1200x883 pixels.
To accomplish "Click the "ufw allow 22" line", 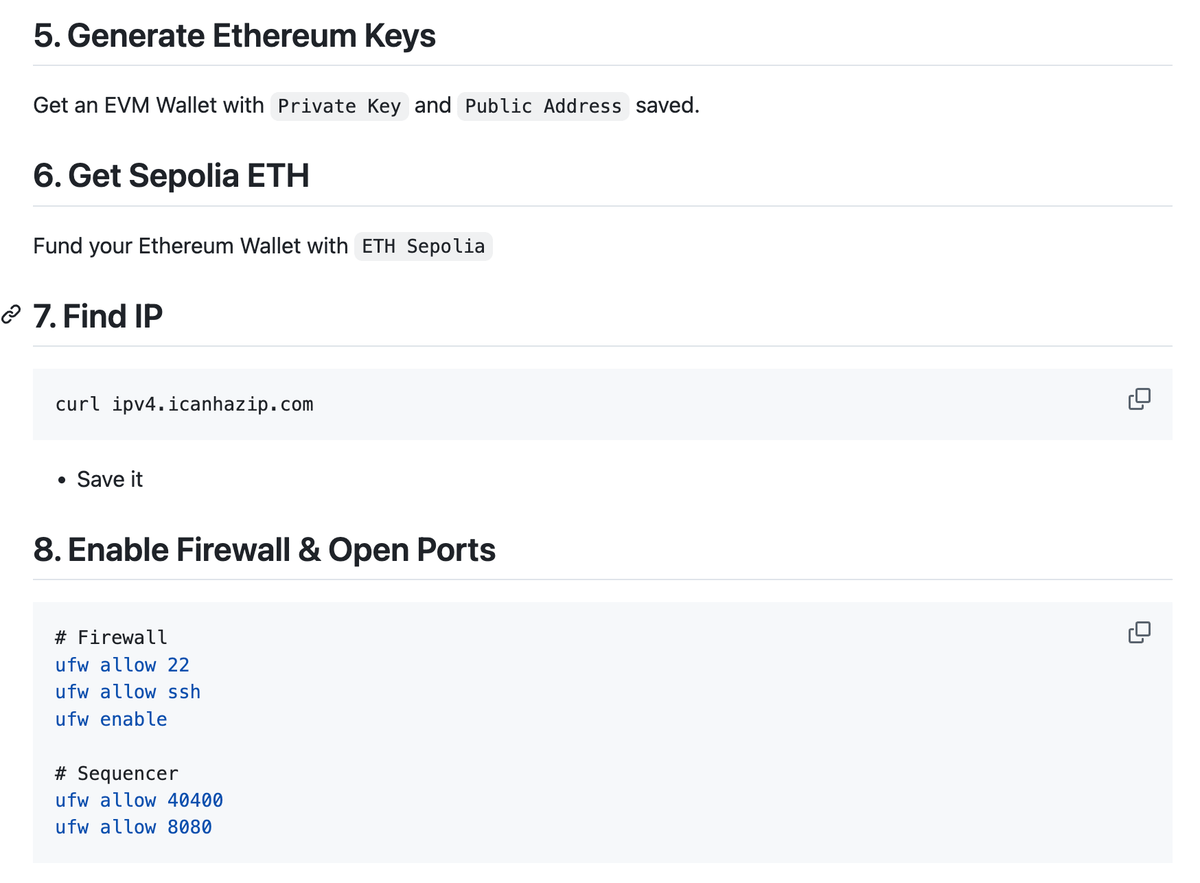I will [122, 665].
